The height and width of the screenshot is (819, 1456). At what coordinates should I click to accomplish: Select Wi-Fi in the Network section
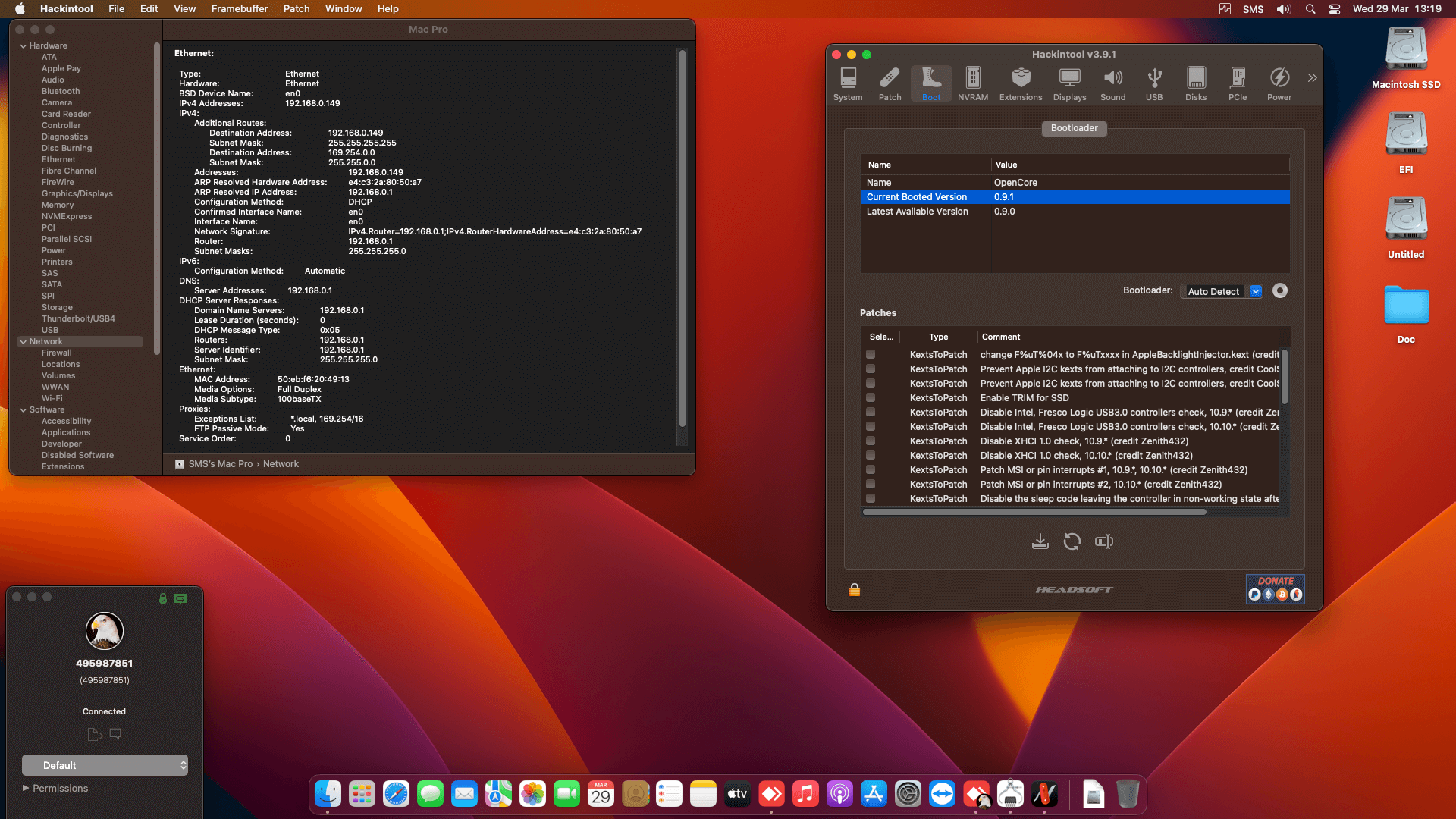[x=52, y=399]
